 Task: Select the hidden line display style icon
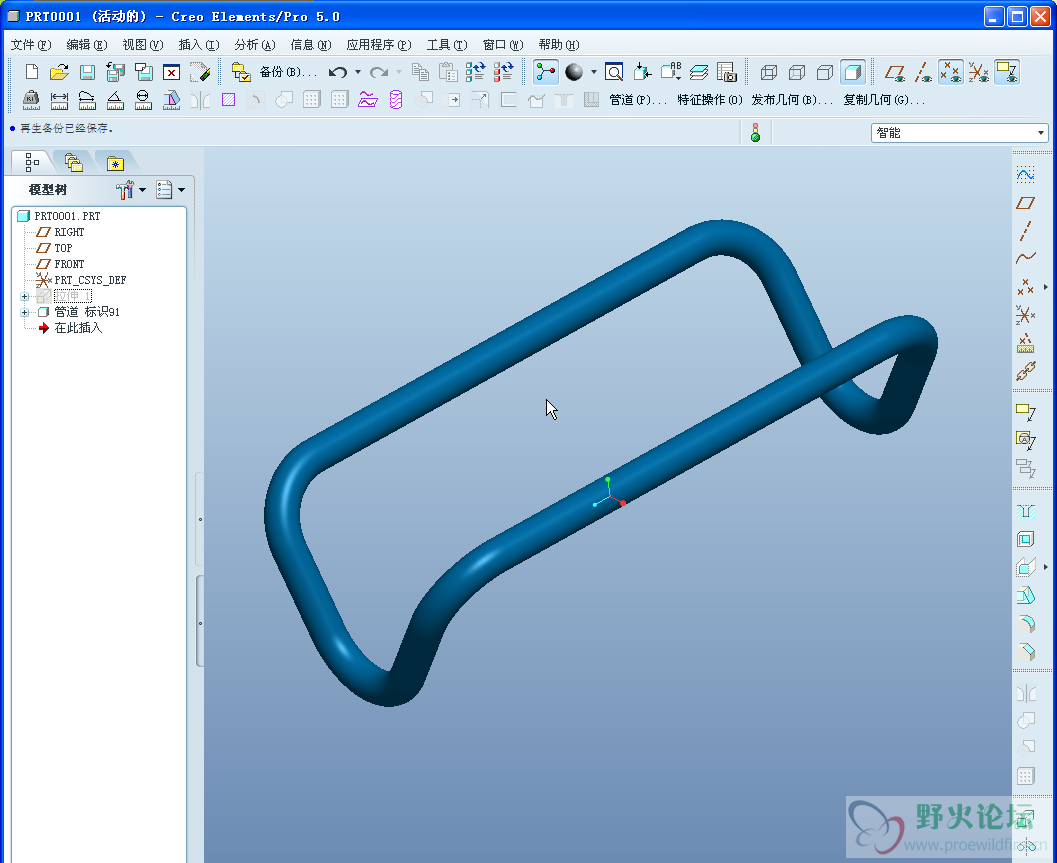[x=797, y=71]
